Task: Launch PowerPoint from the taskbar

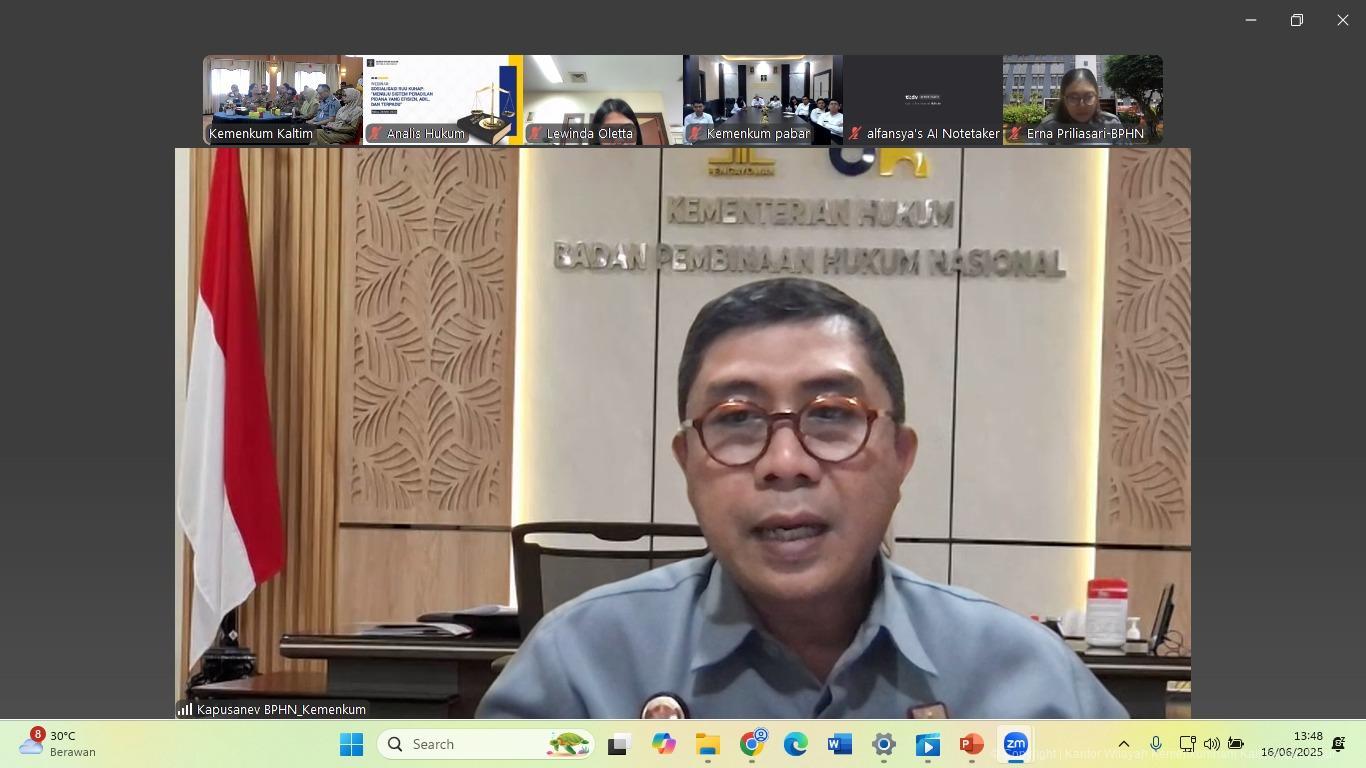Action: pyautogui.click(x=971, y=745)
